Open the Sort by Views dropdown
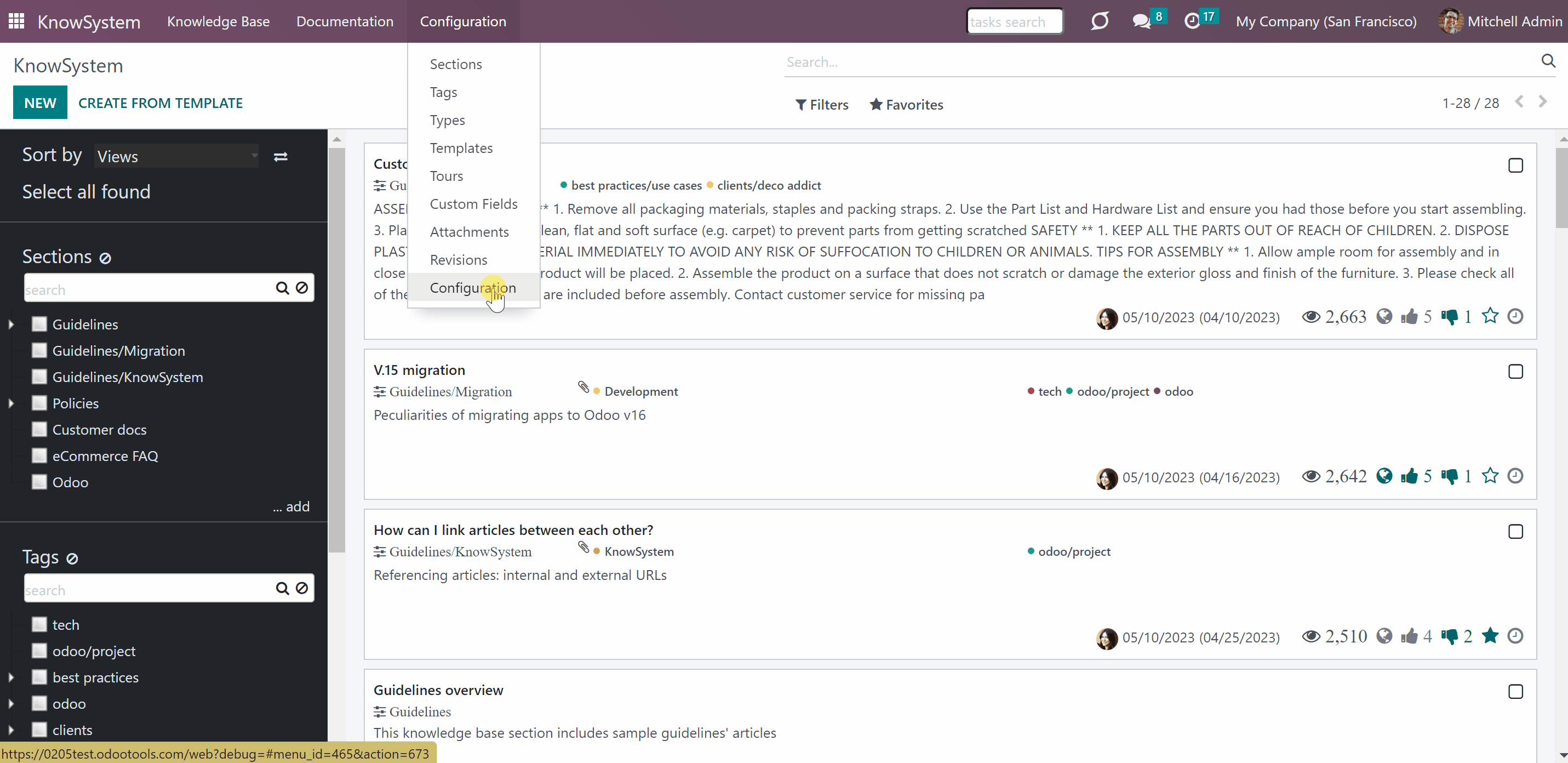The width and height of the screenshot is (1568, 763). (x=176, y=157)
